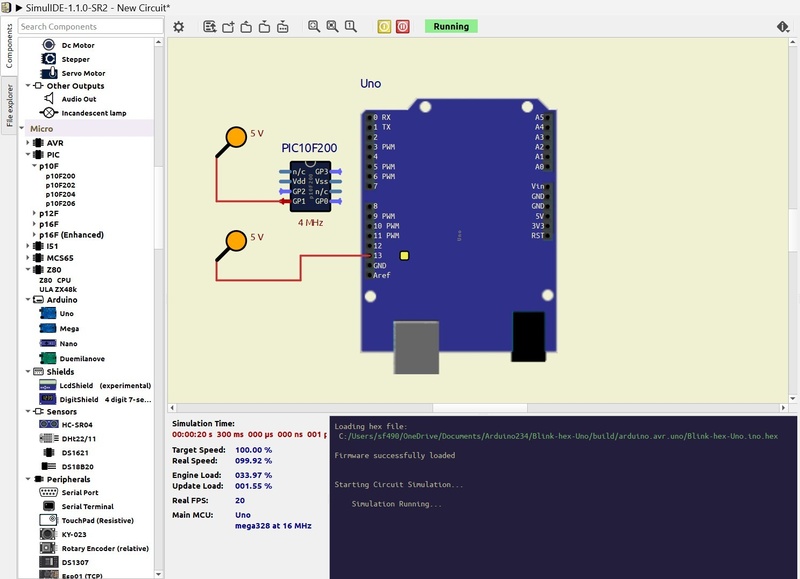Click the circuit canvas horizontal scrollbar

click(x=480, y=408)
